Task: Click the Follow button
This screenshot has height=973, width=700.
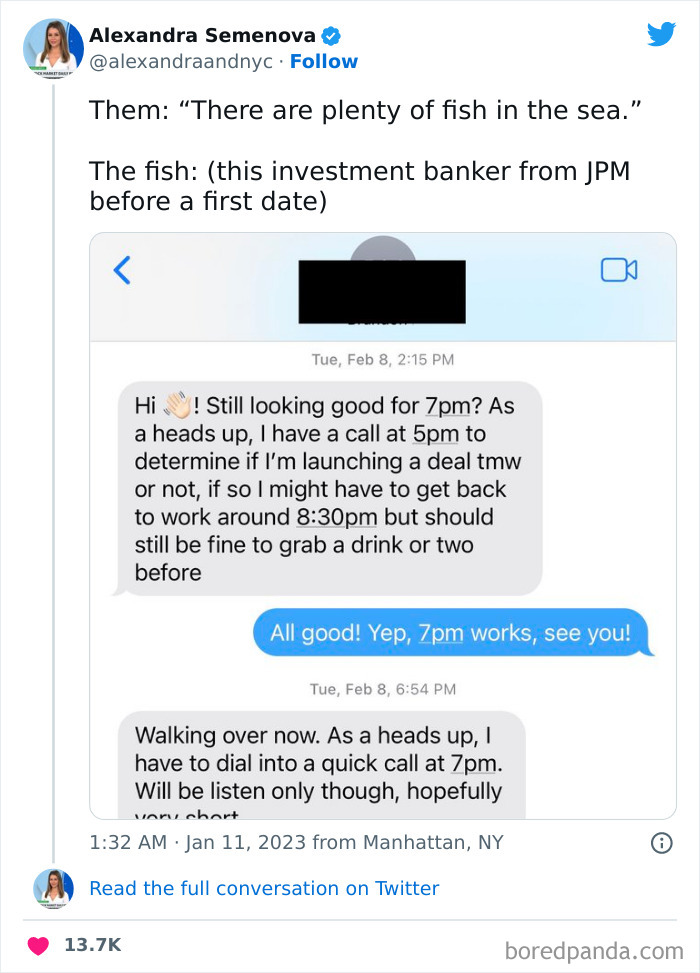Action: click(x=325, y=61)
